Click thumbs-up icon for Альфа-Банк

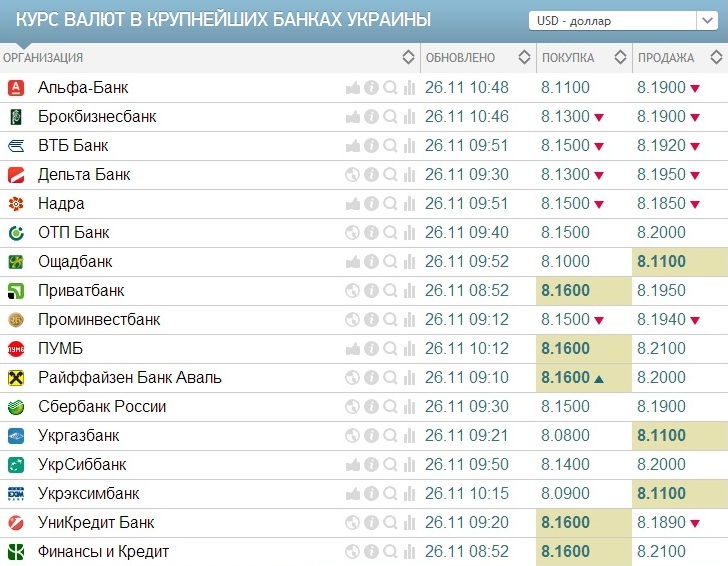pos(353,87)
